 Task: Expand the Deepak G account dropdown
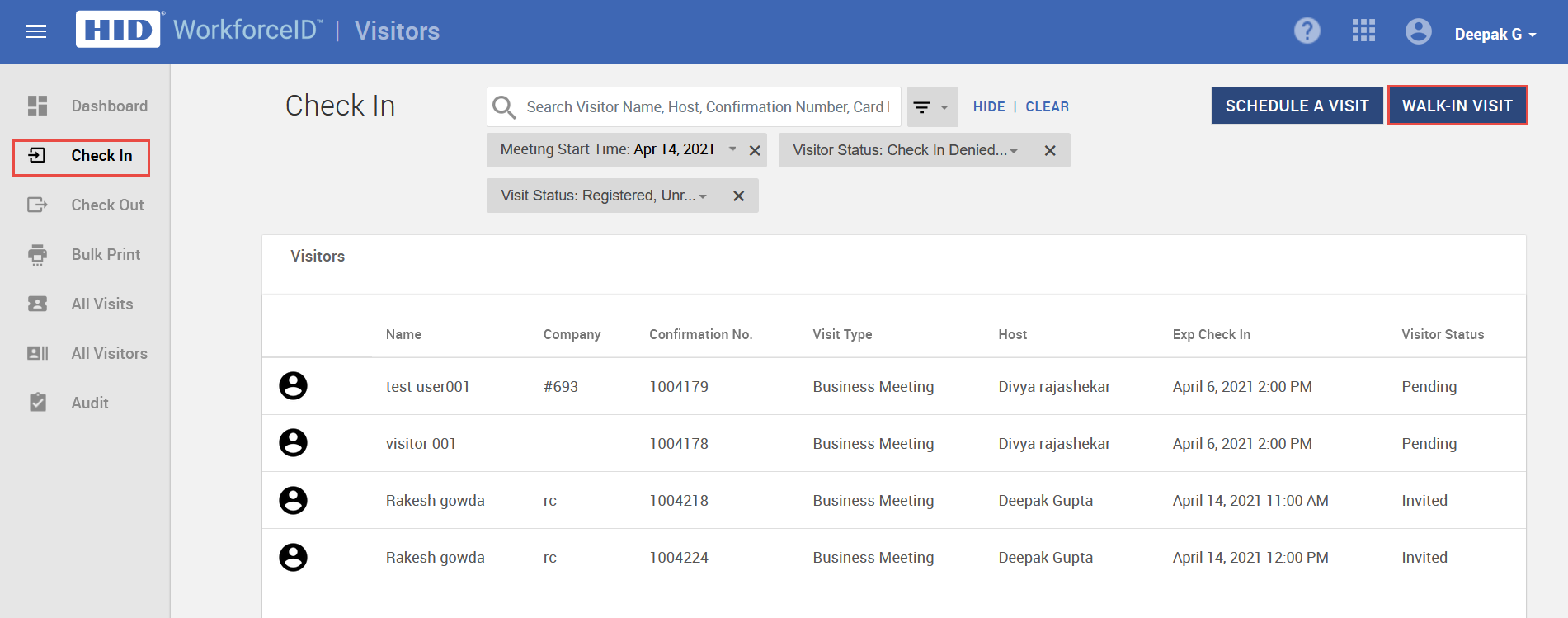click(1495, 35)
